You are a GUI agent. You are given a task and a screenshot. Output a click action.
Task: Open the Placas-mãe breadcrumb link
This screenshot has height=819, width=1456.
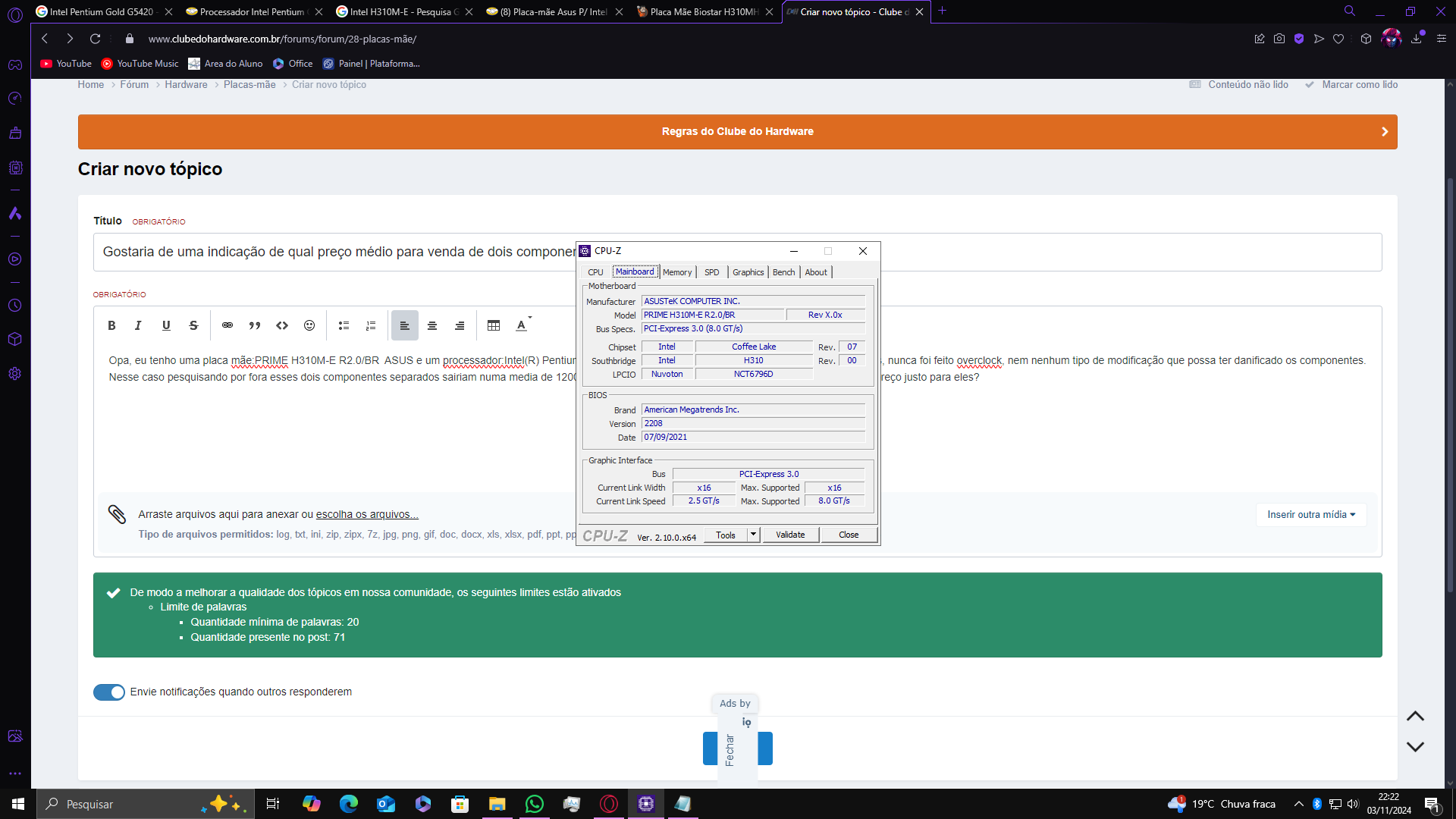249,85
